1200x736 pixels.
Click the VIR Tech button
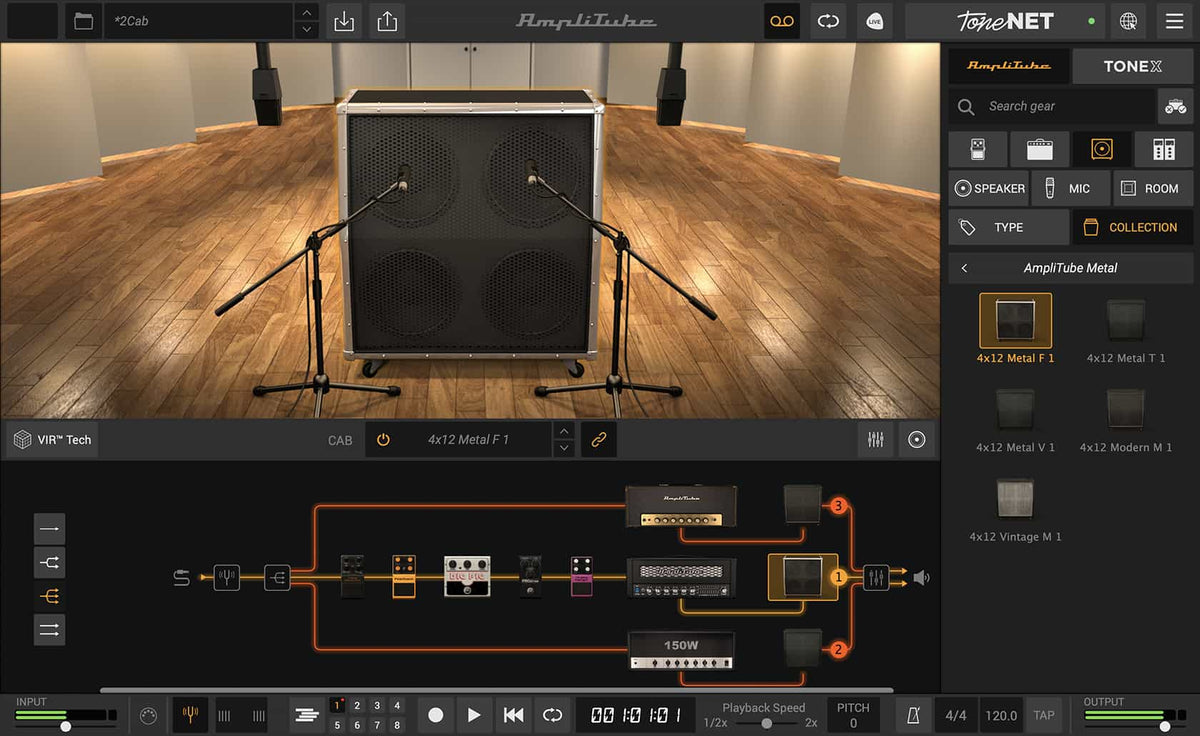52,440
